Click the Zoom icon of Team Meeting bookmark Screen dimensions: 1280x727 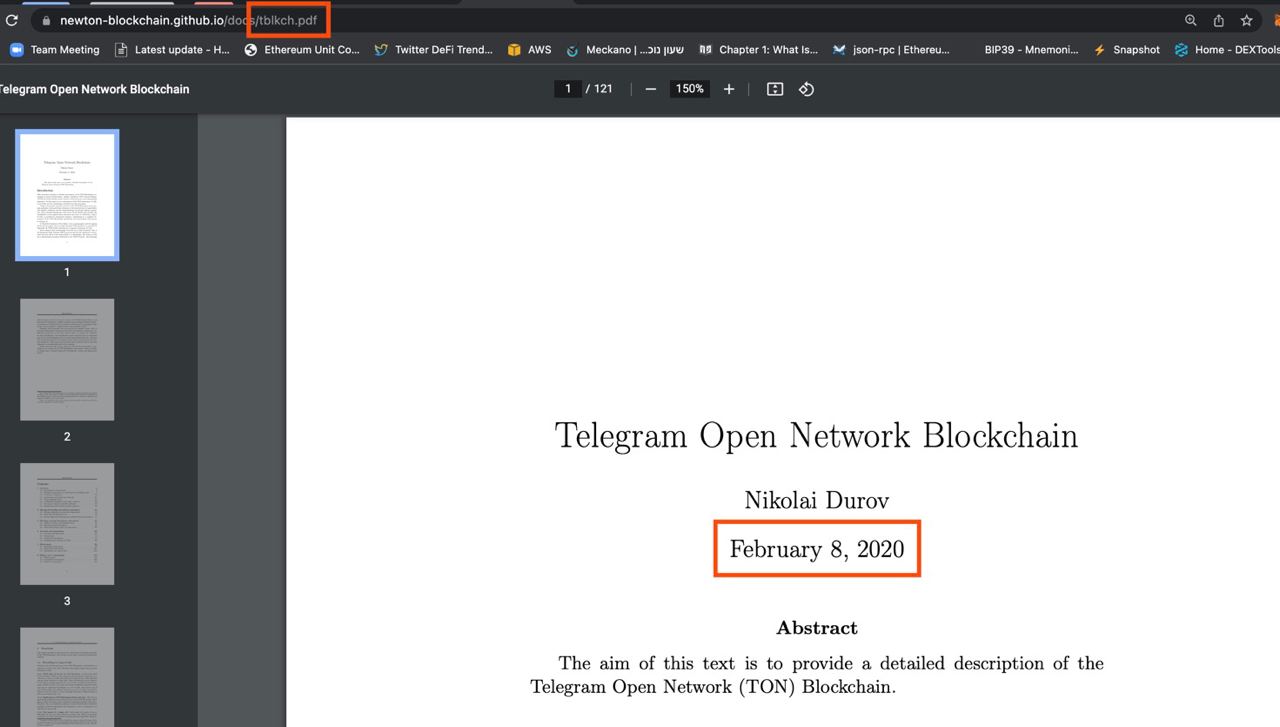pos(16,49)
